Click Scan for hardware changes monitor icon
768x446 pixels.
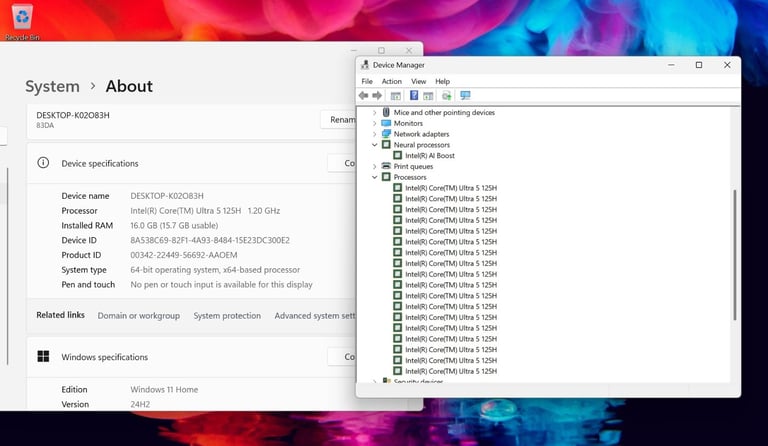[x=465, y=95]
